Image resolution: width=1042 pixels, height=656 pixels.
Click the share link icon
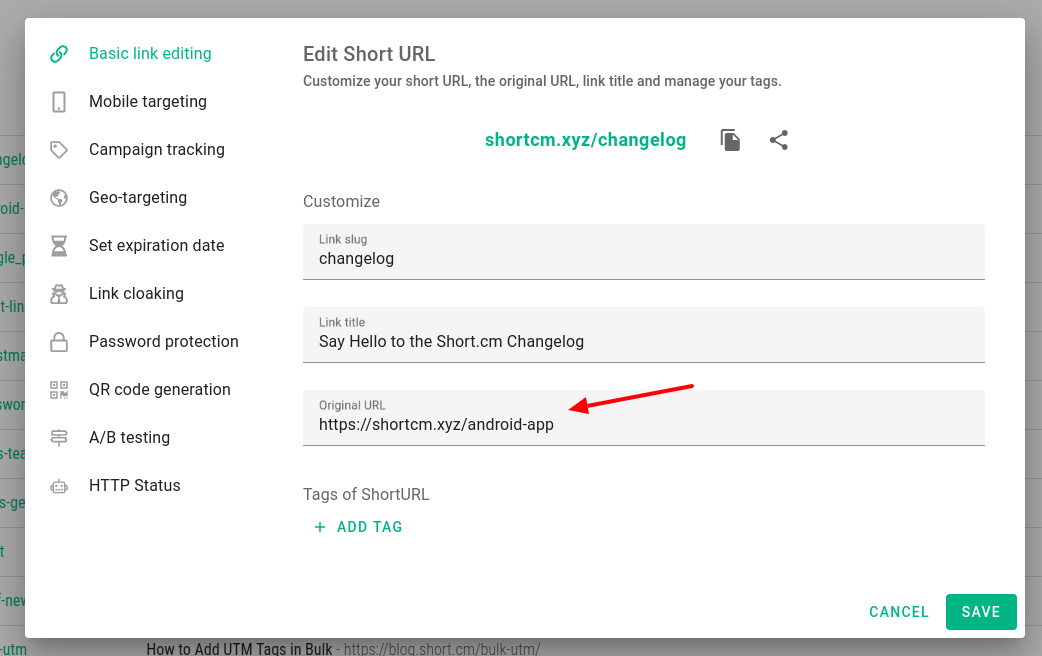point(779,140)
